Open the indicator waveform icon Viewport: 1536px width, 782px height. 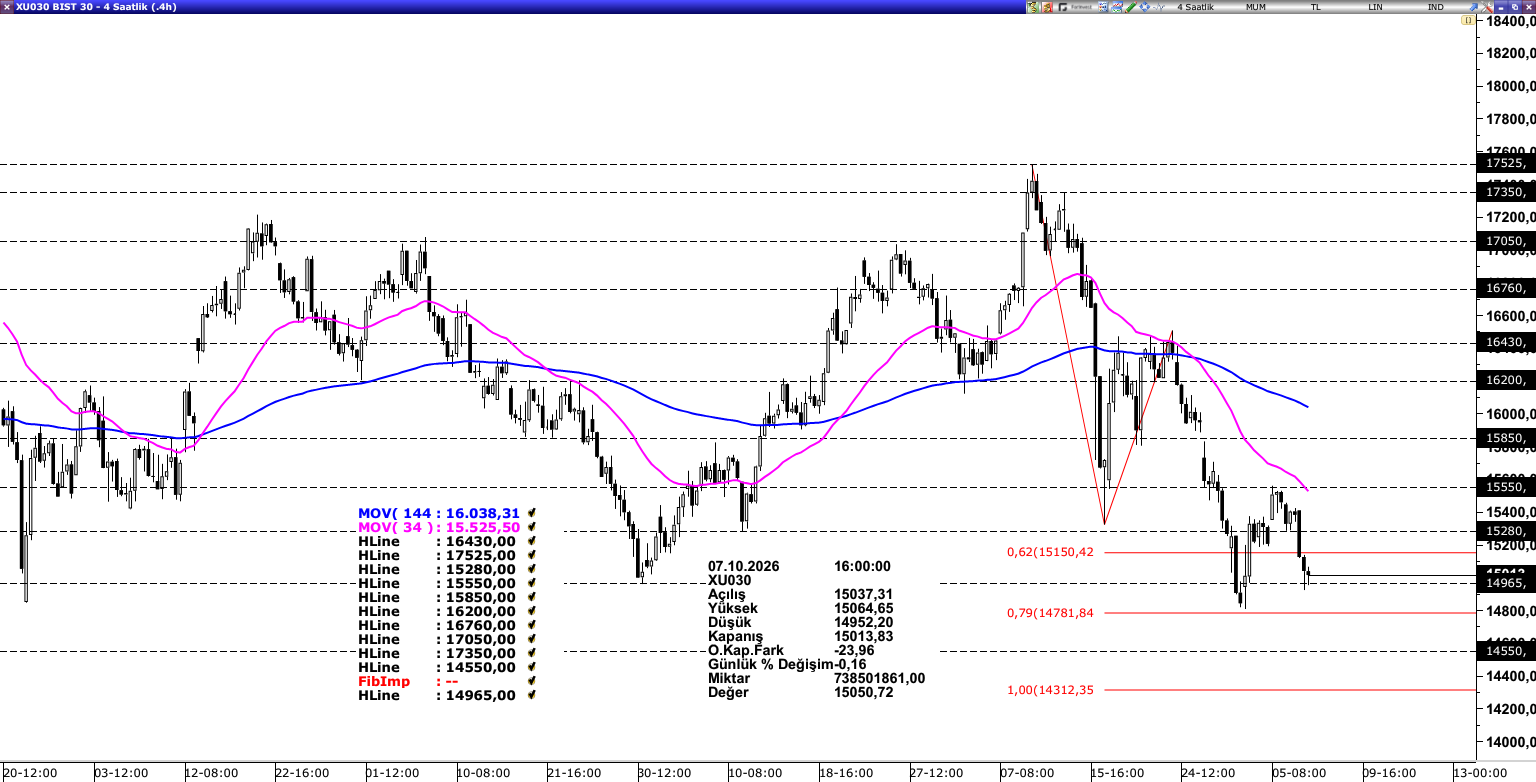tap(1158, 7)
